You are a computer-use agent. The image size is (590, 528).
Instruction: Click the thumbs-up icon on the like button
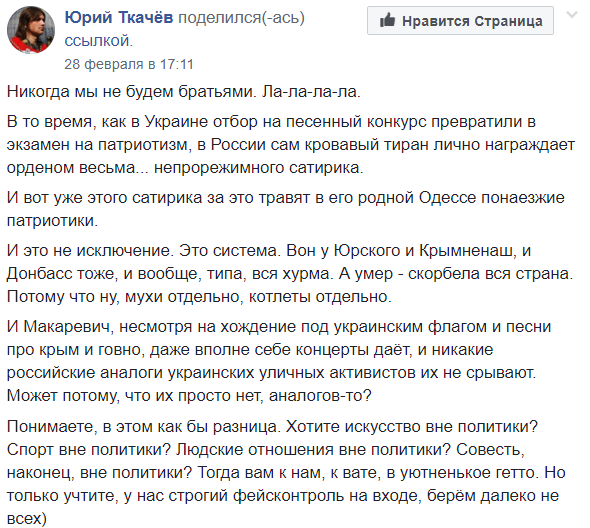coord(387,20)
